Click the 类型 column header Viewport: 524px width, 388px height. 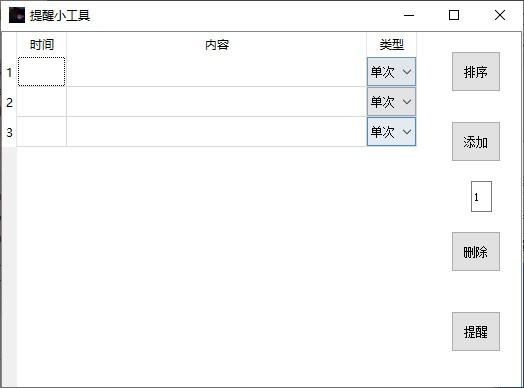click(391, 44)
